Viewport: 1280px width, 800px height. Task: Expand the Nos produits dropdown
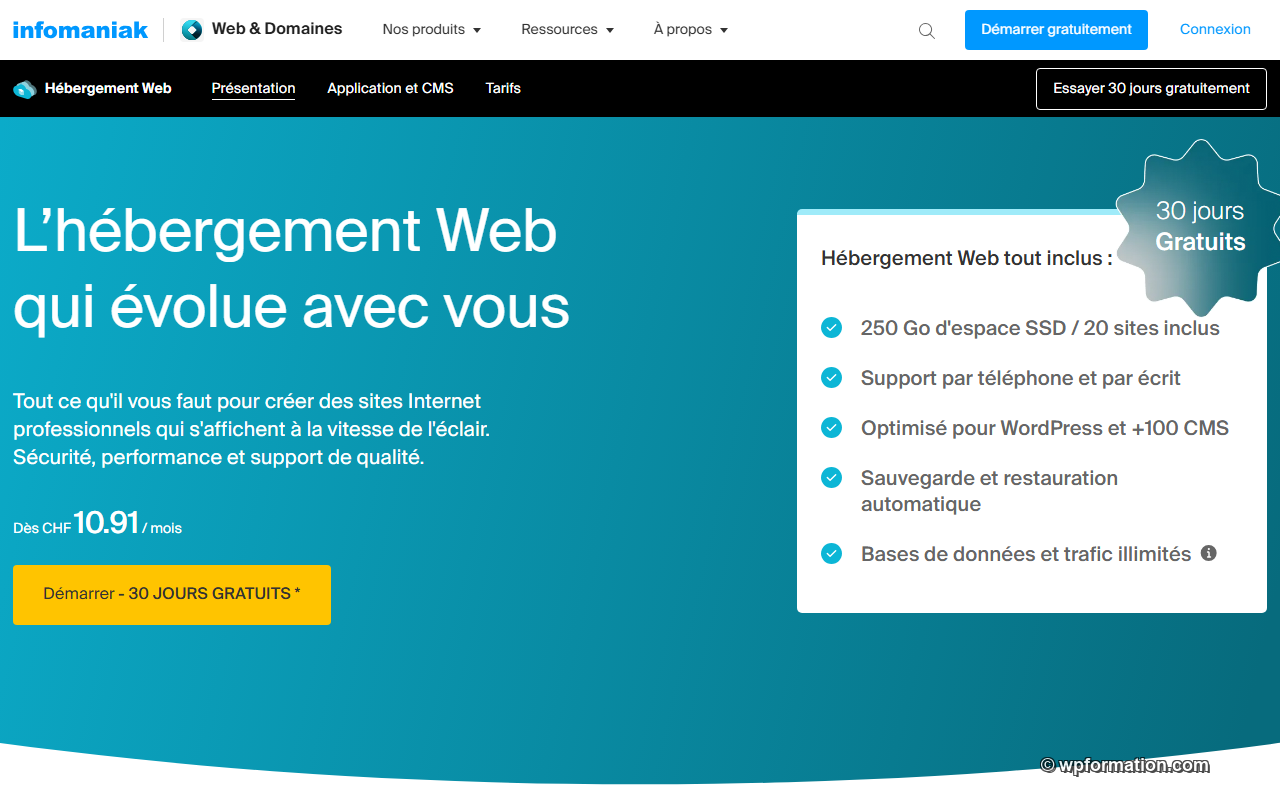pos(432,29)
